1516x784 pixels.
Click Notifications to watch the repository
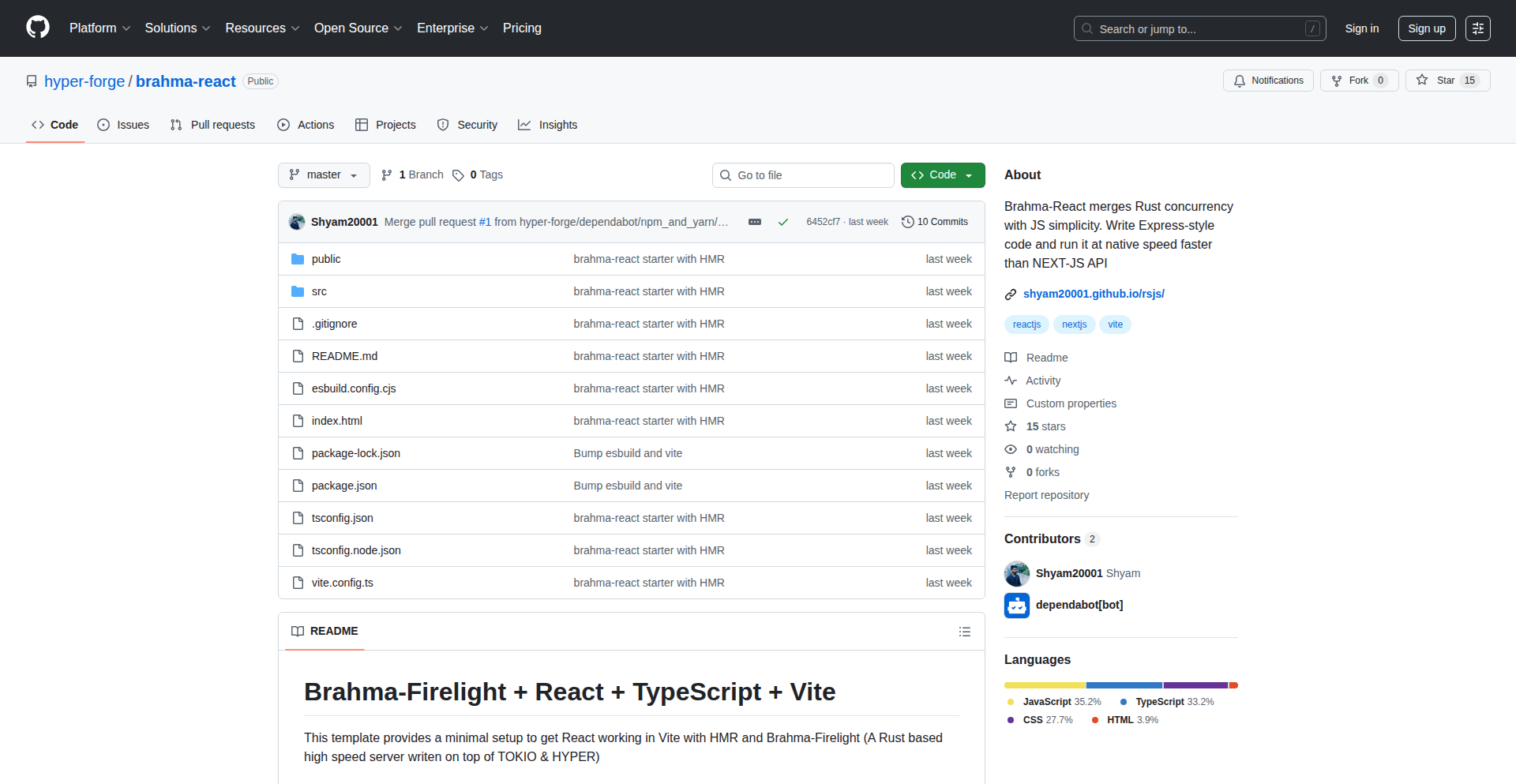coord(1267,80)
